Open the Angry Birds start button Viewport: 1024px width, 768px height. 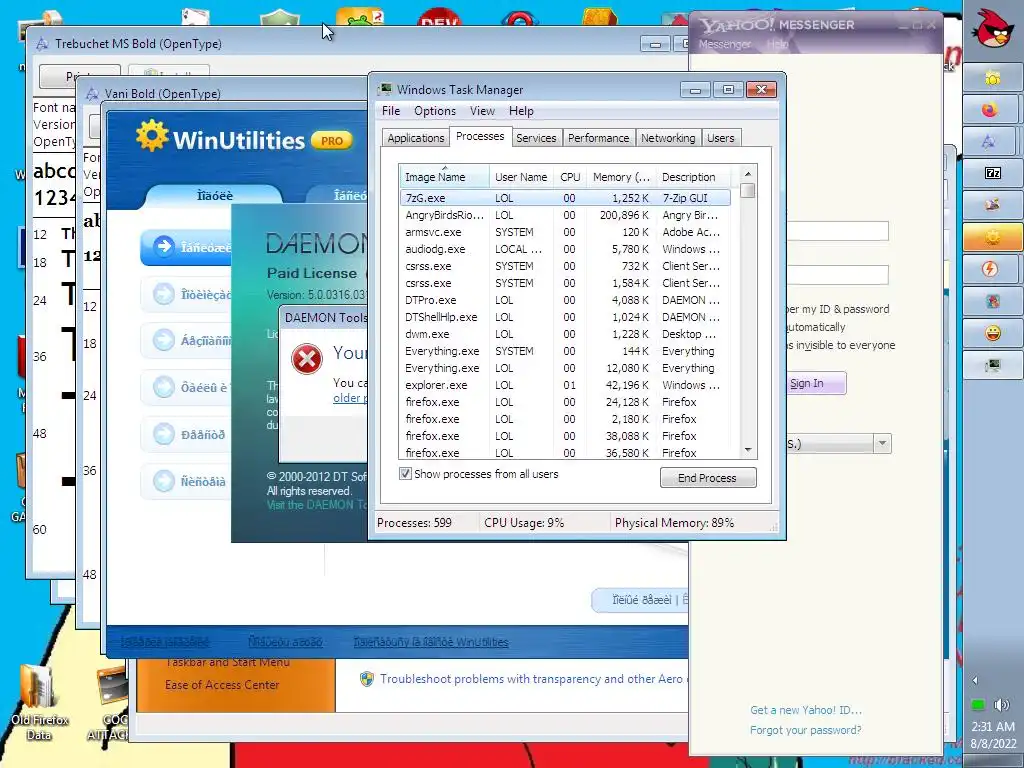pos(993,29)
